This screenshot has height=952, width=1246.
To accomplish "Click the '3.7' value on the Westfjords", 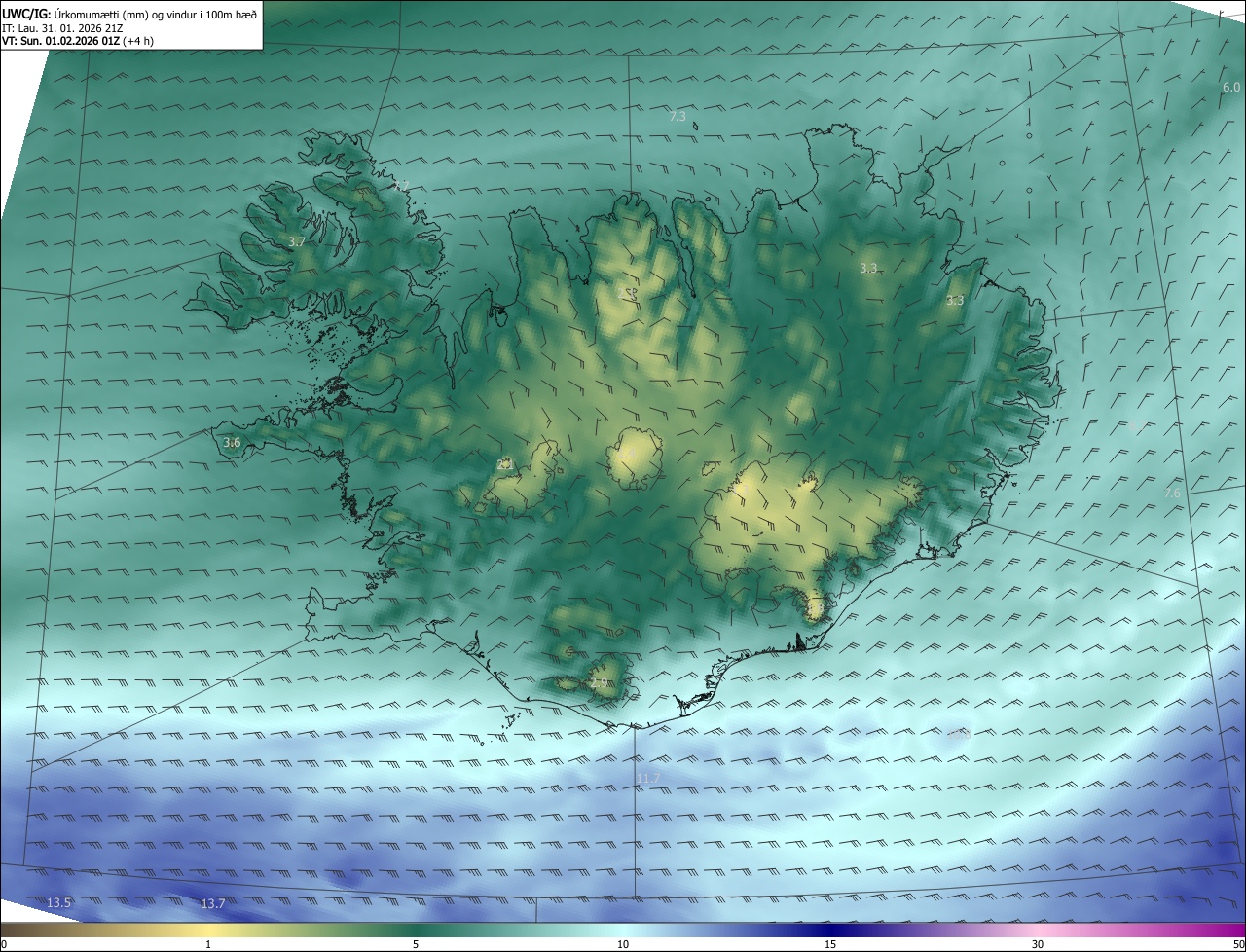I will pyautogui.click(x=297, y=241).
